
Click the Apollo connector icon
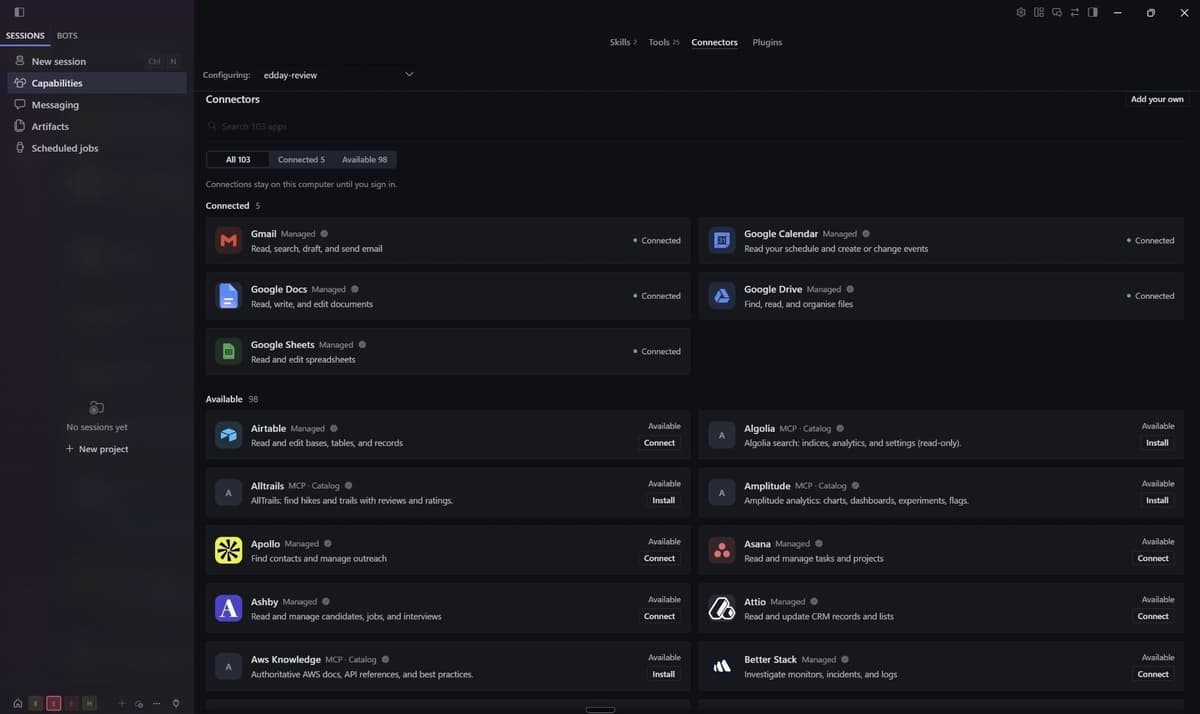(x=229, y=550)
